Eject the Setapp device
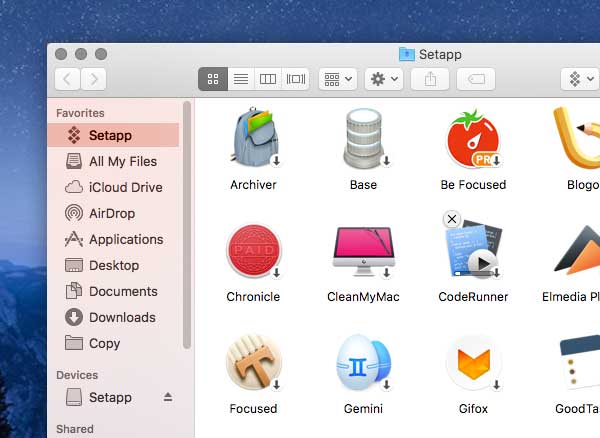 168,397
